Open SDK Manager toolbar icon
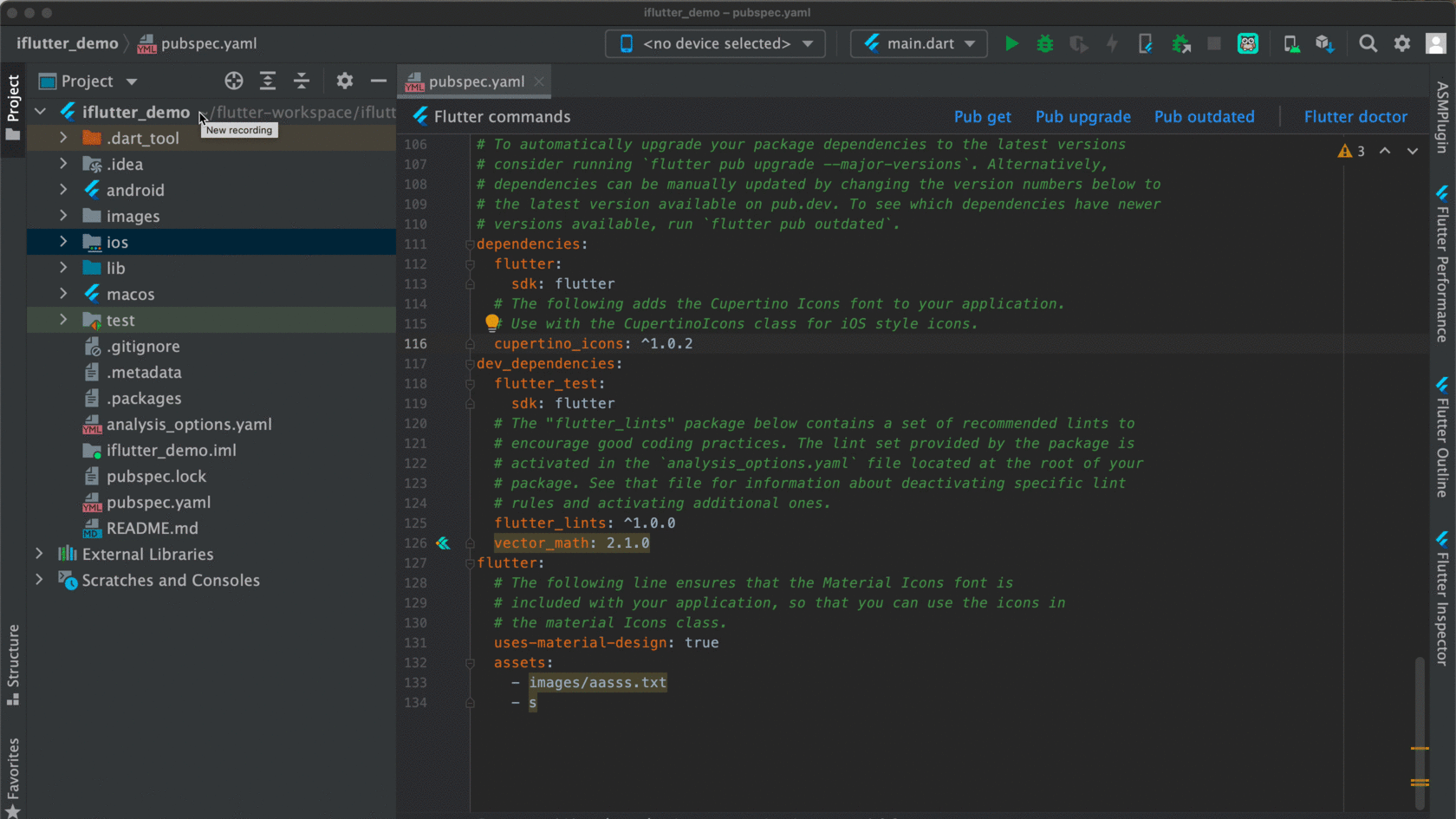This screenshot has height=819, width=1456. tap(1324, 43)
